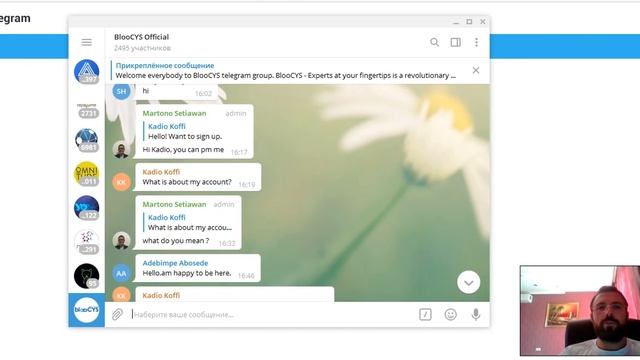Click the KK avatar beside "What is about my account?"
Screen dimensions: 640x360
(x=121, y=182)
